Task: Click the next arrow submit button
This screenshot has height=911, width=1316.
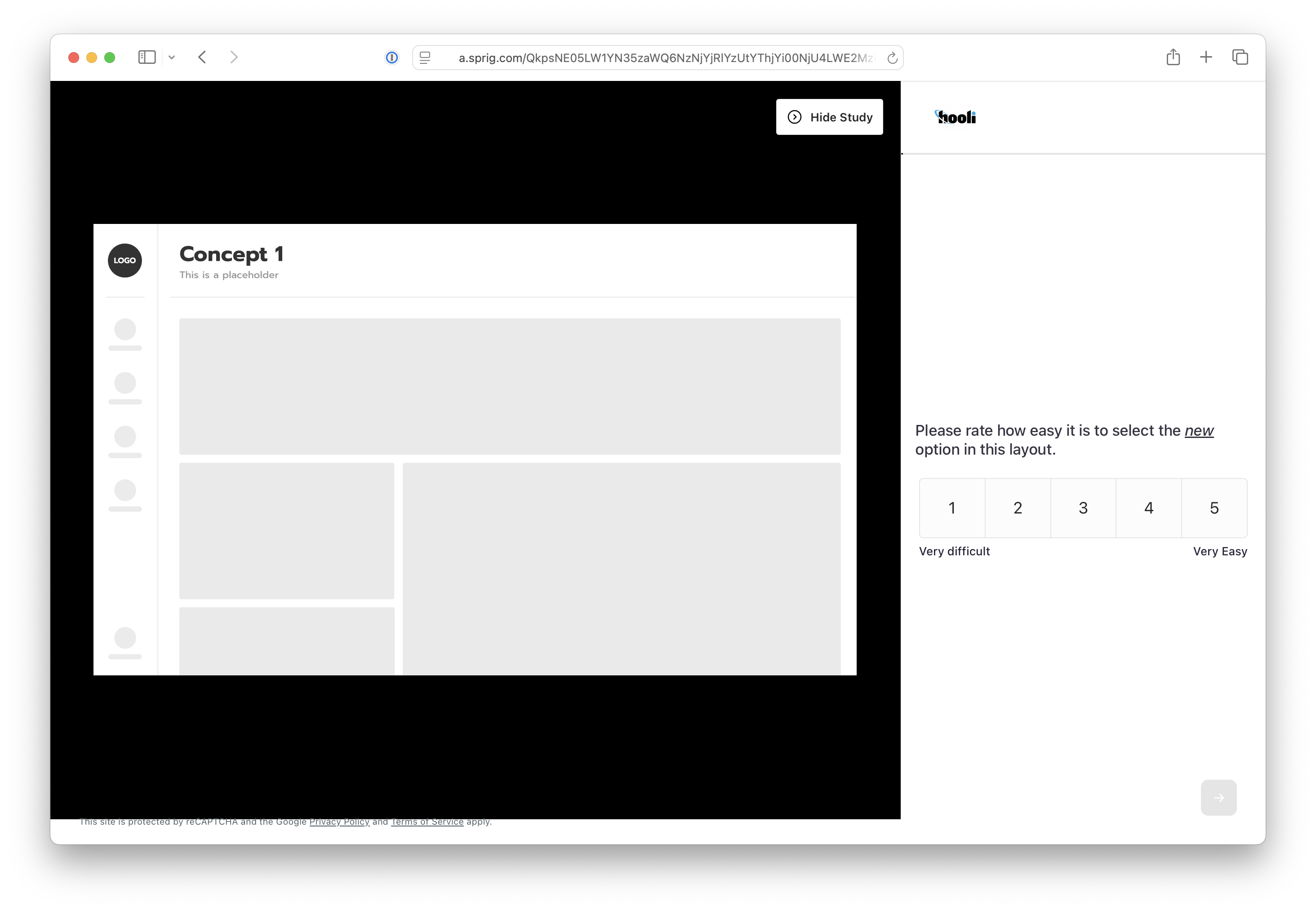Action: [1218, 797]
